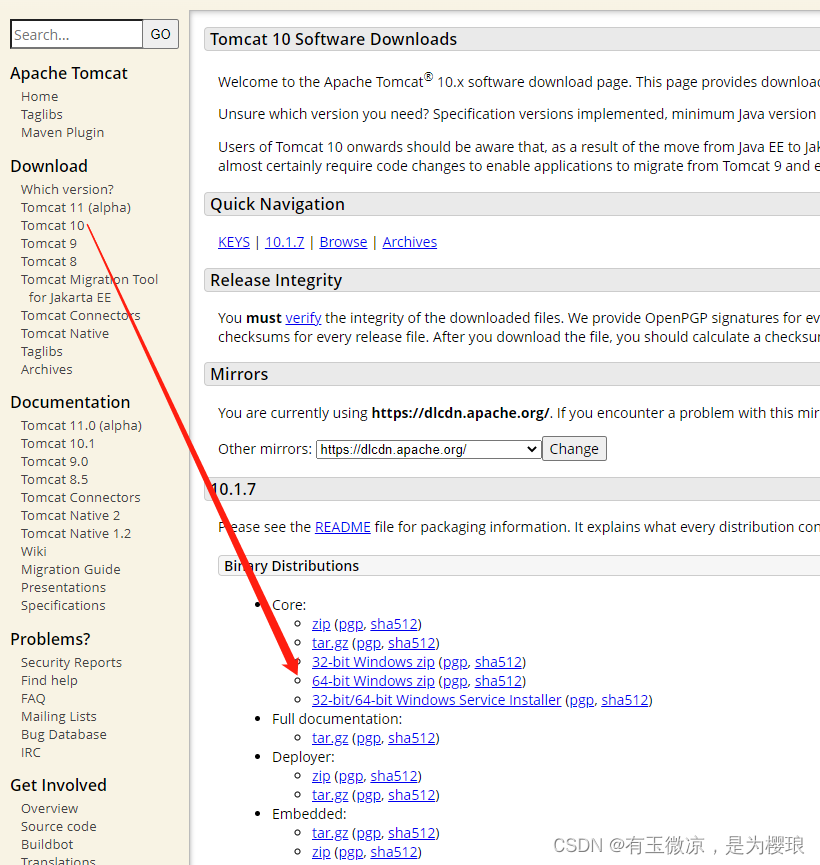The image size is (820, 865).
Task: Download Deployer tar.gz
Action: (x=330, y=795)
